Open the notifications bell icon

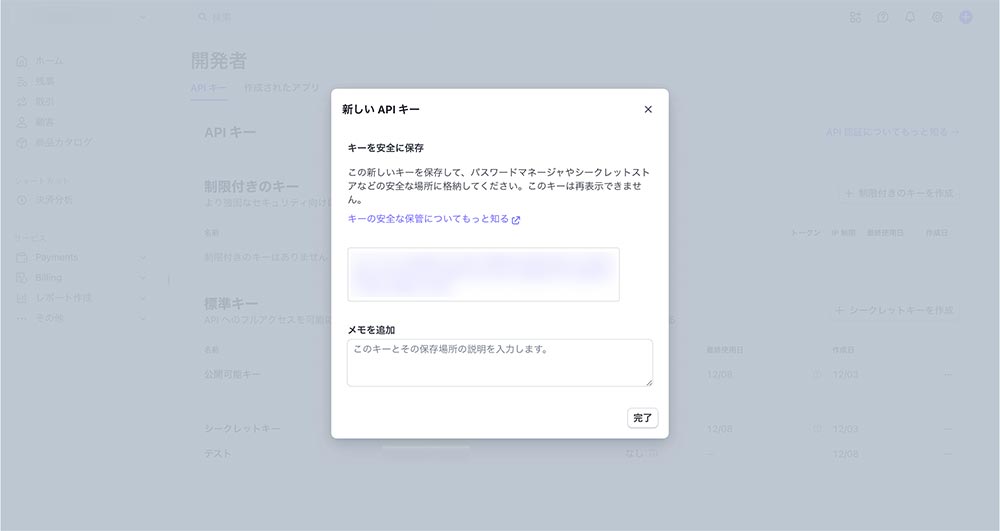(x=910, y=17)
